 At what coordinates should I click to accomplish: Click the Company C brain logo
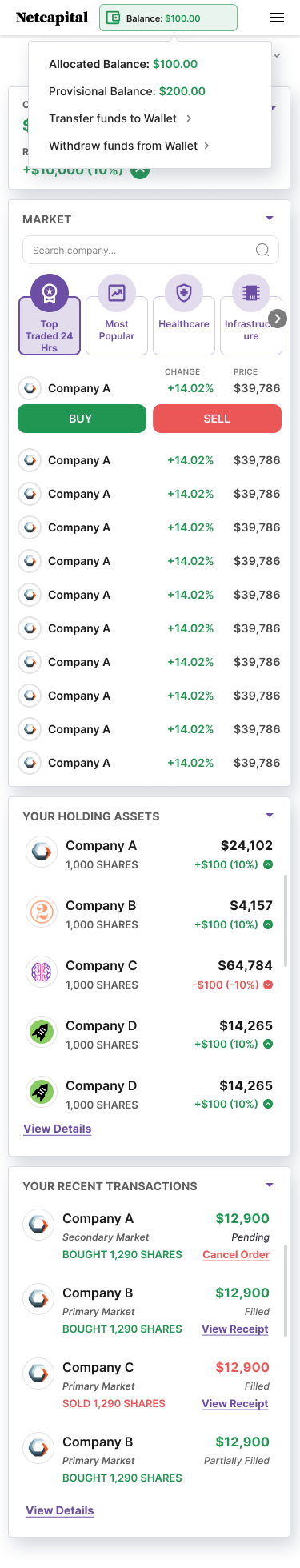[42, 972]
